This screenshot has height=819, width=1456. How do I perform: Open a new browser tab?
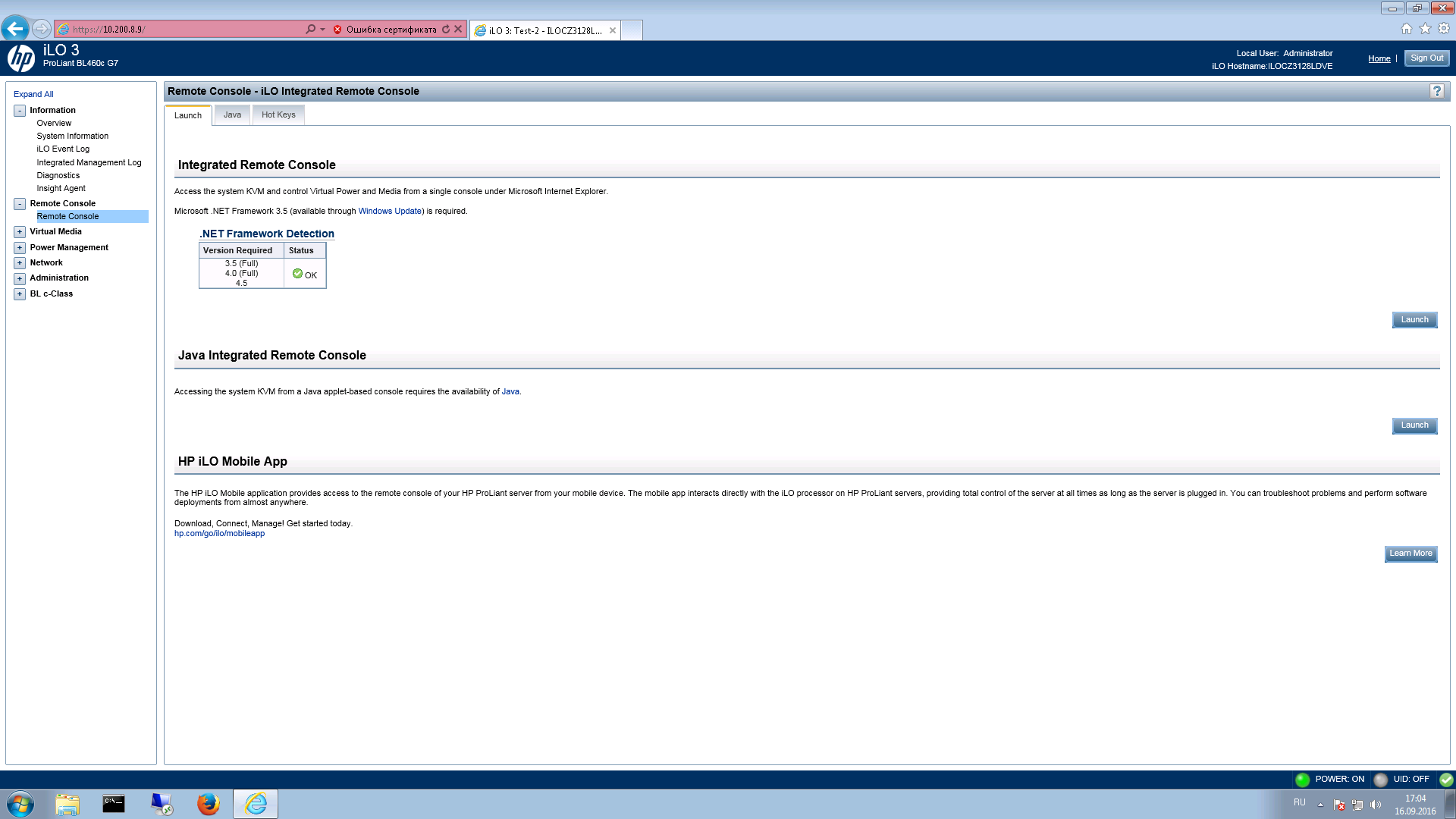pos(632,30)
